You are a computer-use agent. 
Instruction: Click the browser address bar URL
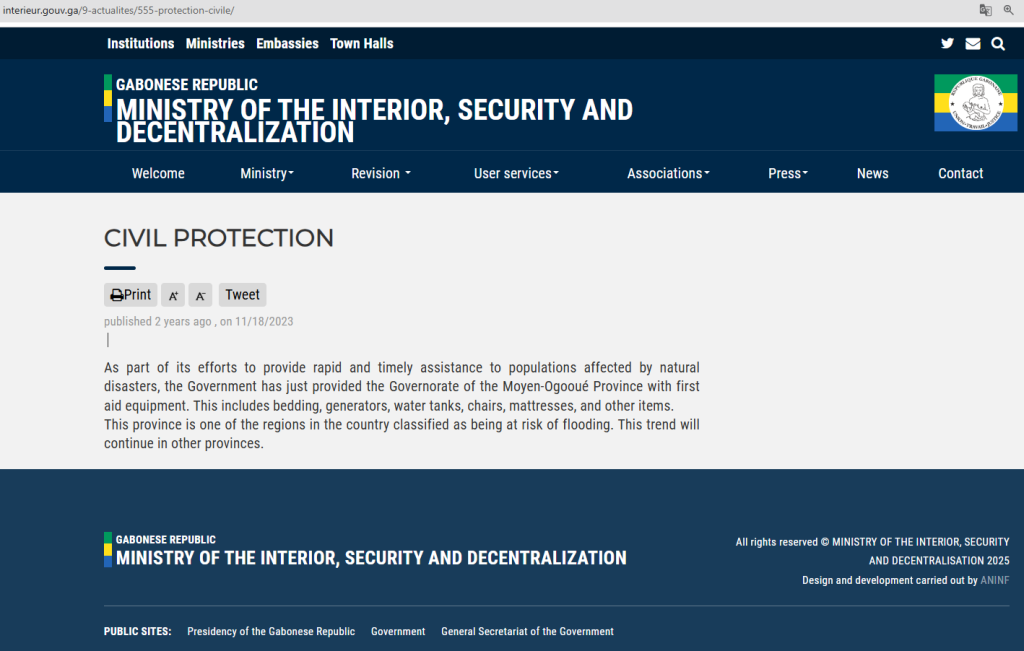coord(120,10)
